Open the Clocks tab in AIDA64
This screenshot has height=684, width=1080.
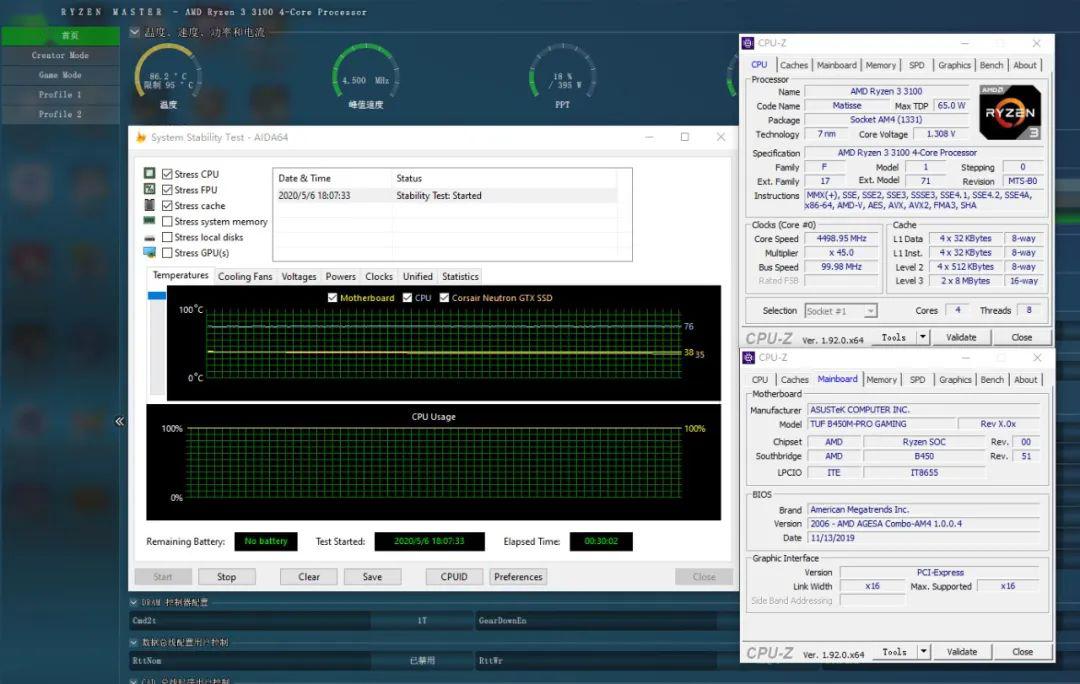click(x=379, y=276)
